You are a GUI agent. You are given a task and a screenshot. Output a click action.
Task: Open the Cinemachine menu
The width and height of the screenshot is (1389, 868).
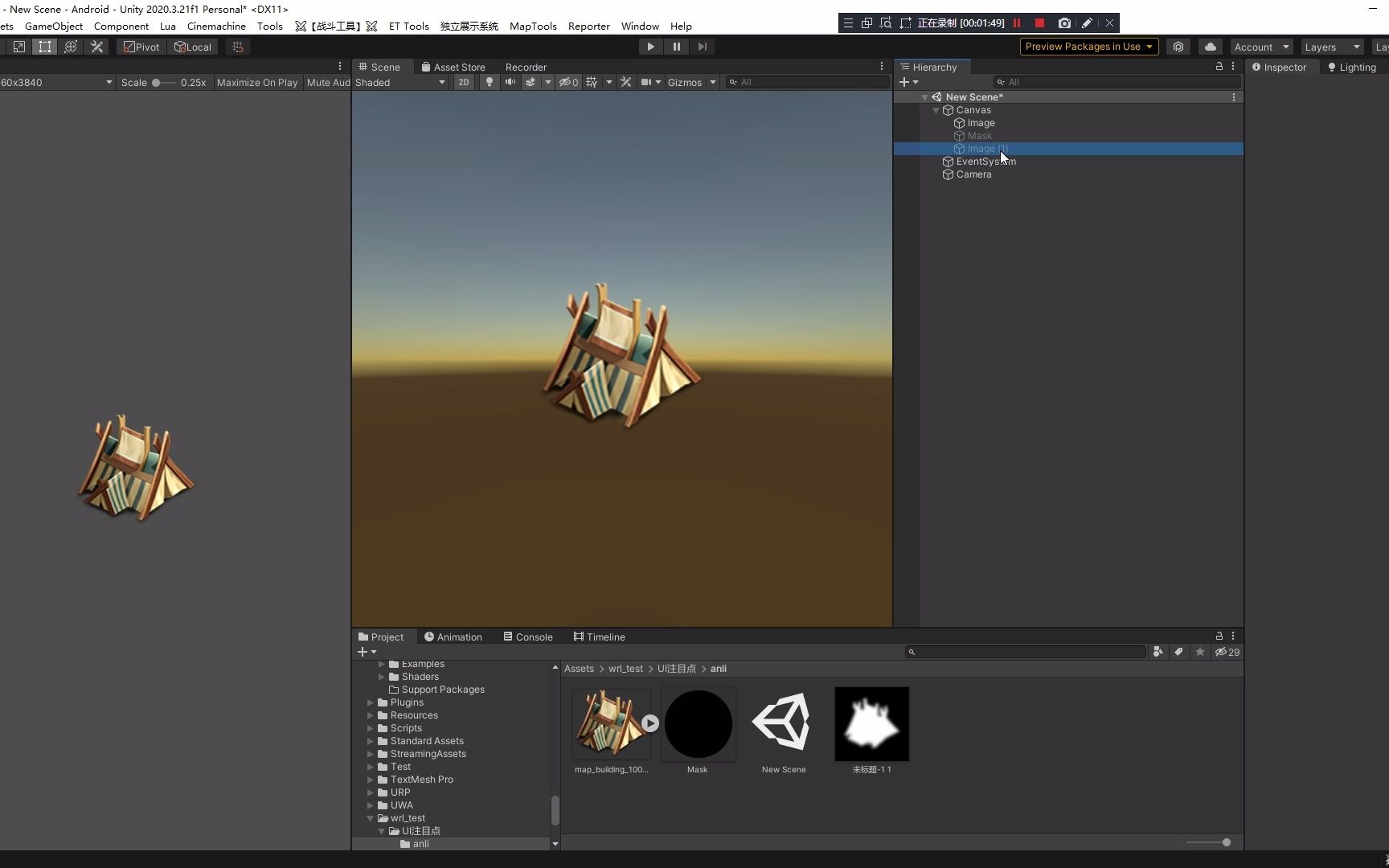pos(215,26)
